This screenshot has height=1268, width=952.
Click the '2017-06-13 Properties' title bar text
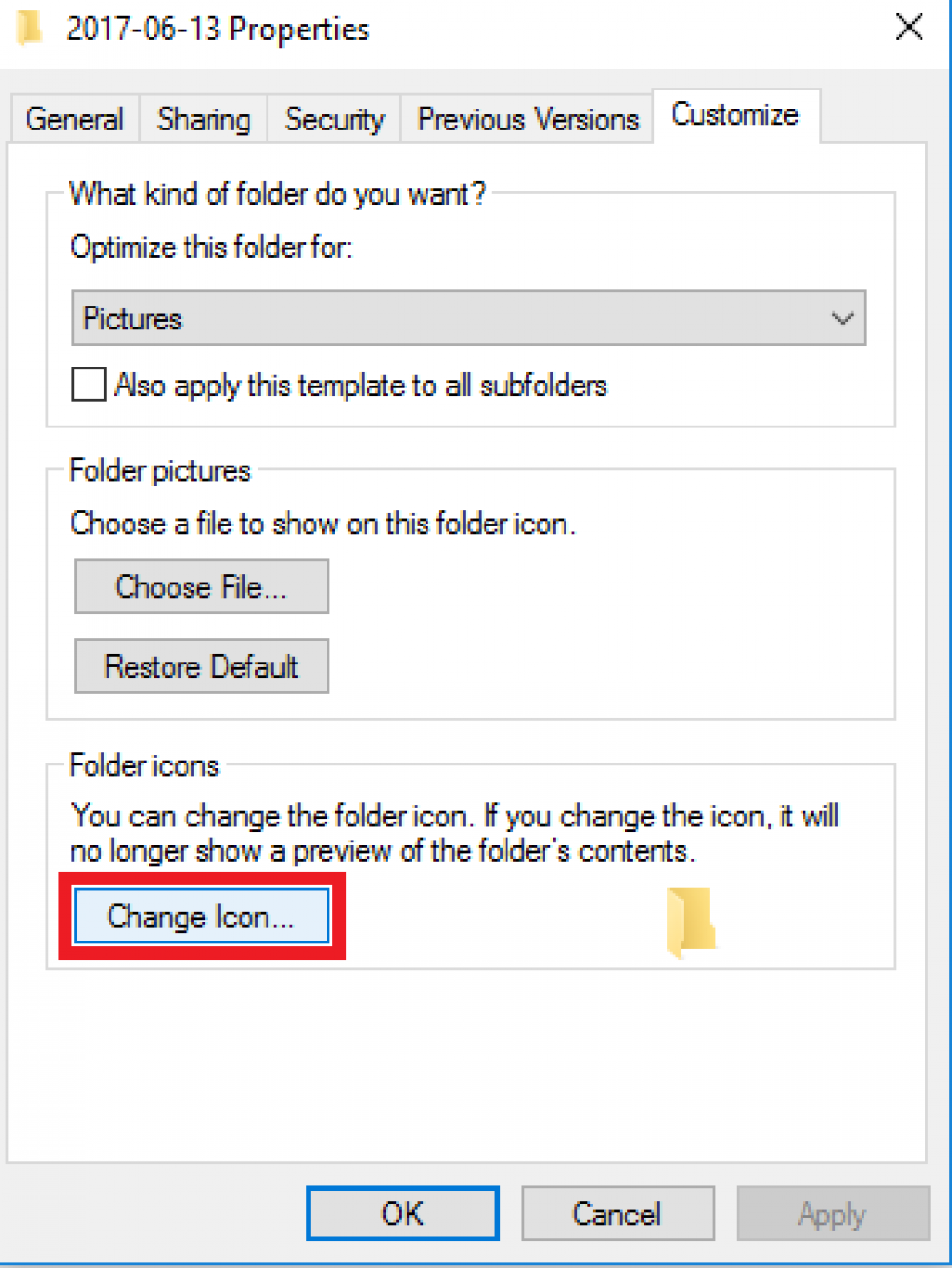tap(218, 29)
